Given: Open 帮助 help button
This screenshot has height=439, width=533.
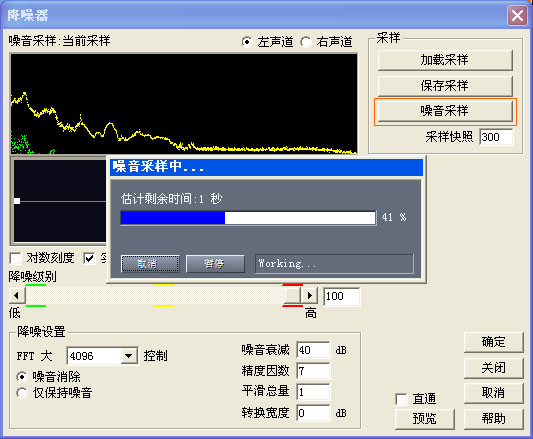Looking at the screenshot, I should coord(493,419).
